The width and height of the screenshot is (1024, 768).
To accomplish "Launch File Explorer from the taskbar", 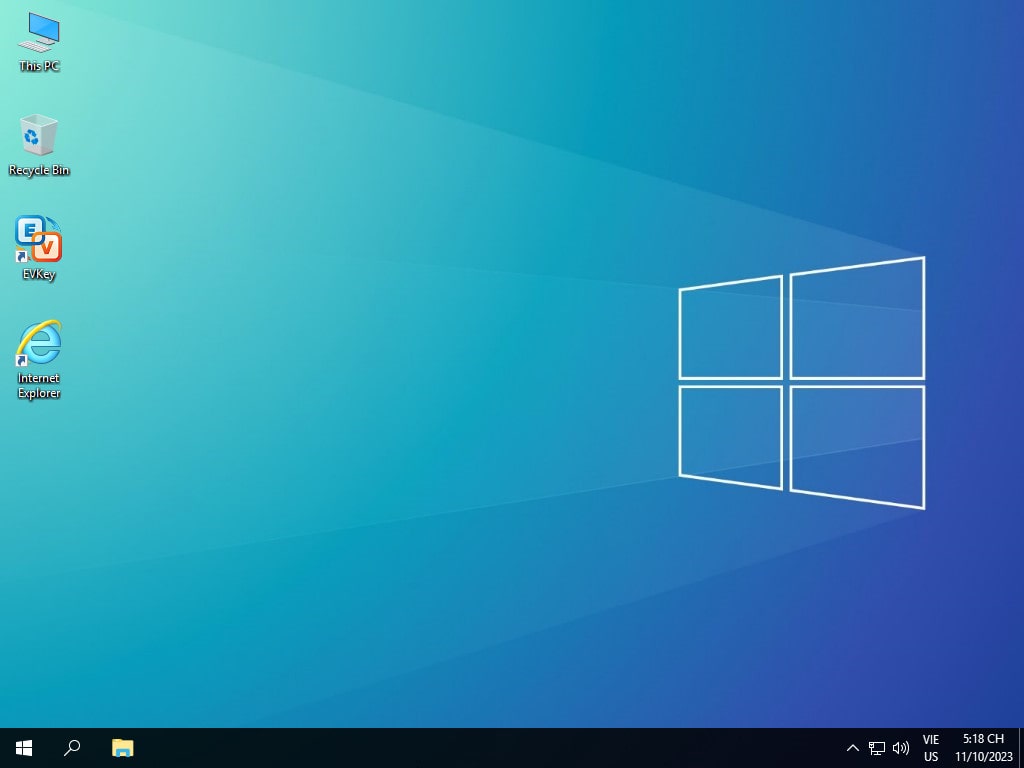I will coord(122,748).
